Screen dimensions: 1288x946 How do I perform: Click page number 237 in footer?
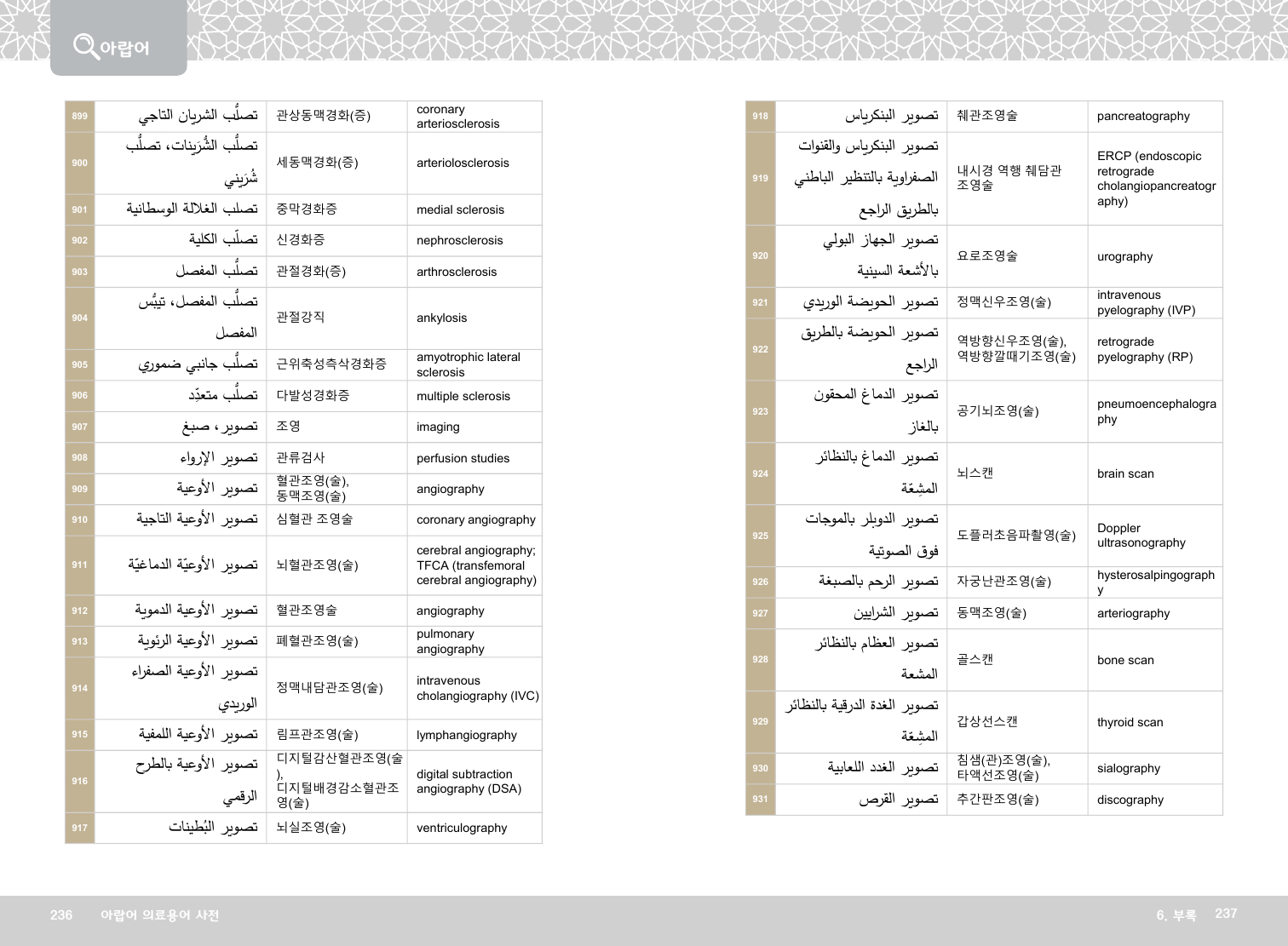(x=1225, y=914)
